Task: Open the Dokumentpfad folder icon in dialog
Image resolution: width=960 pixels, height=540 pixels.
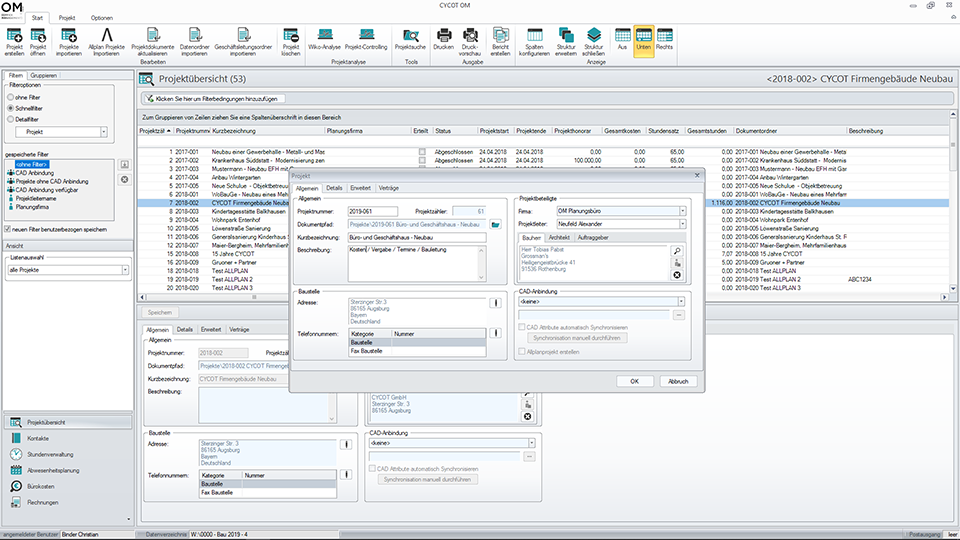Action: click(x=495, y=224)
